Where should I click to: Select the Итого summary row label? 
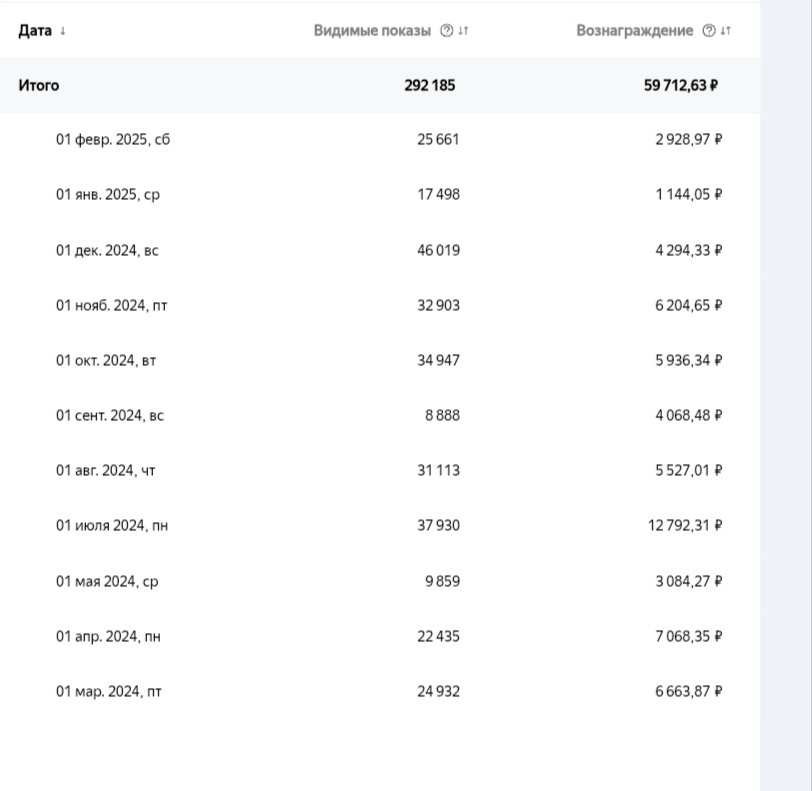[39, 86]
